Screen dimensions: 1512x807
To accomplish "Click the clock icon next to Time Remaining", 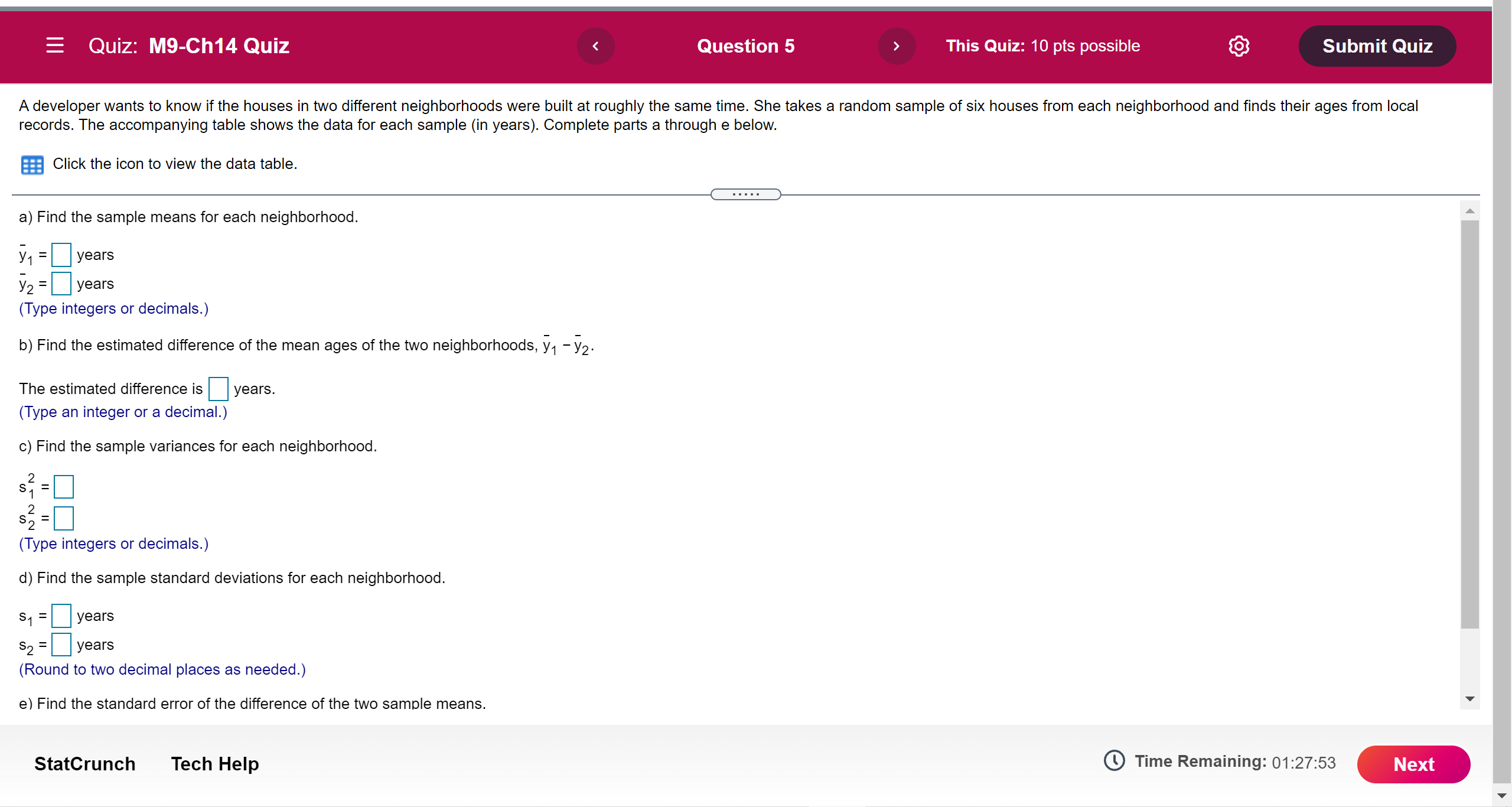I will (1114, 762).
